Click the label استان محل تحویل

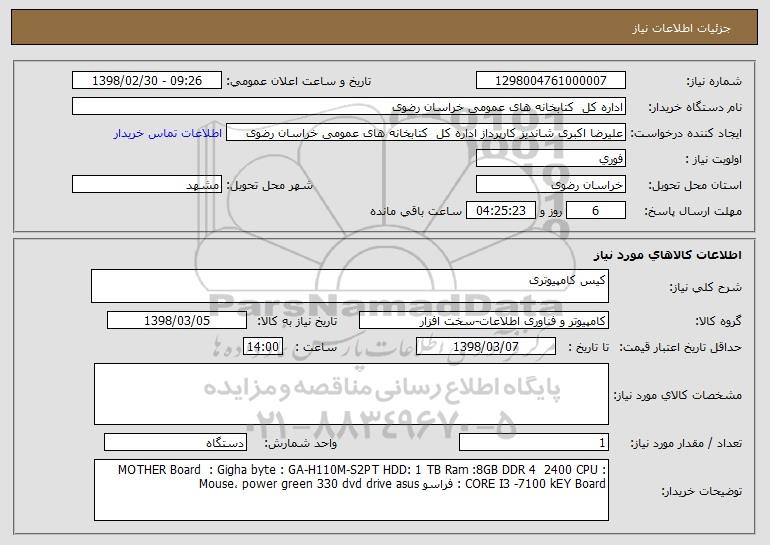point(695,185)
